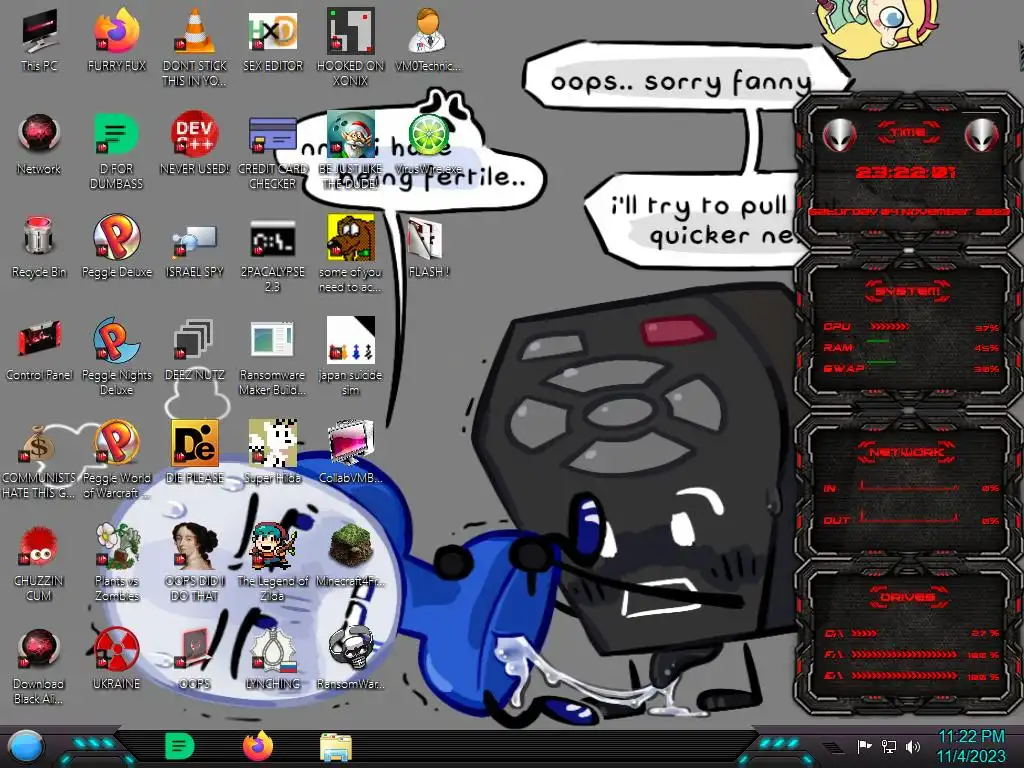Click the Start orb button
This screenshot has width=1024, height=768.
click(26, 747)
